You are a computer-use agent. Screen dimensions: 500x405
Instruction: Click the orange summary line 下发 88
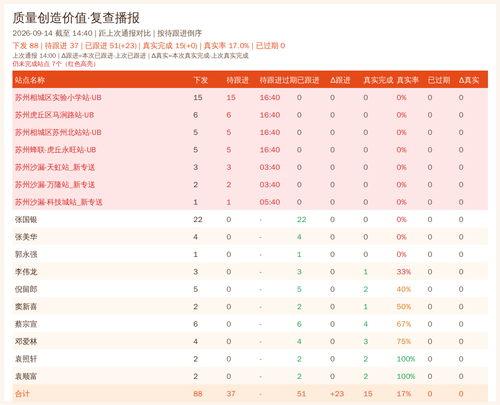click(149, 46)
